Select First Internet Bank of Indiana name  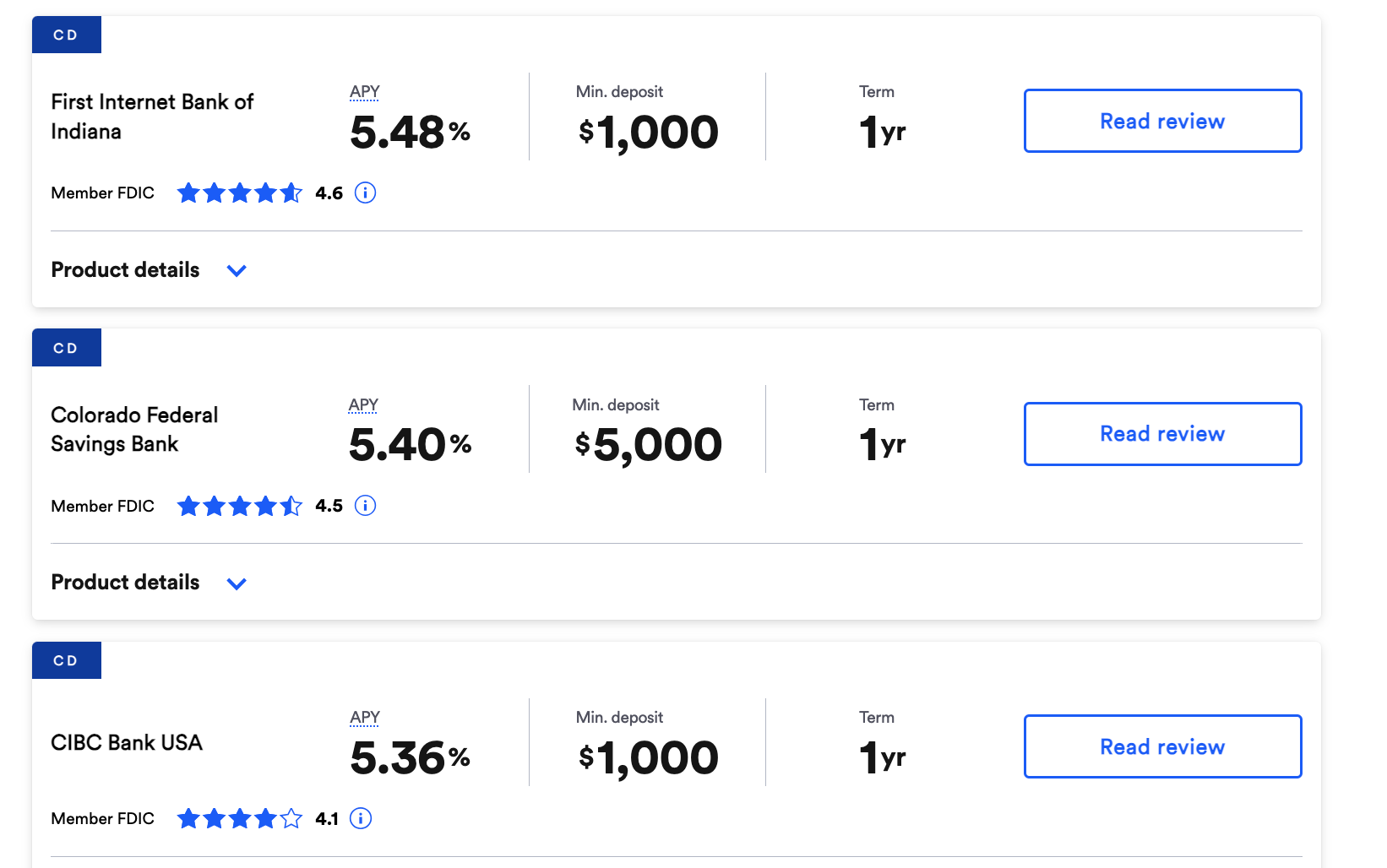pyautogui.click(x=152, y=117)
